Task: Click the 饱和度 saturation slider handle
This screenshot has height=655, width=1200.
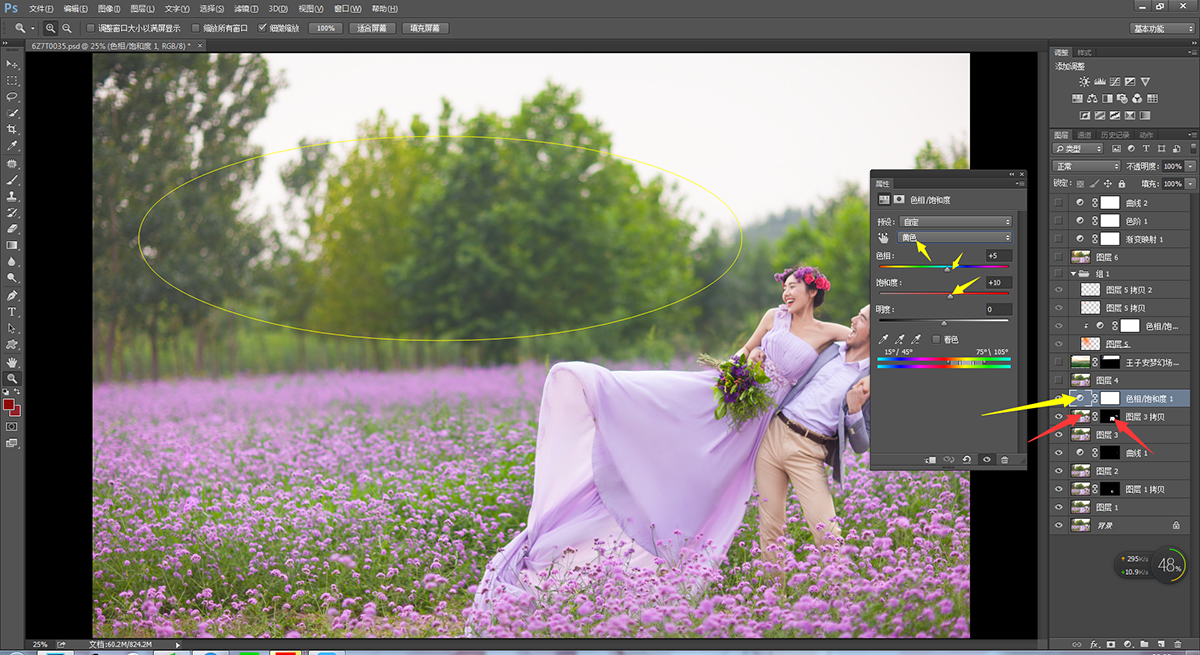Action: point(950,295)
